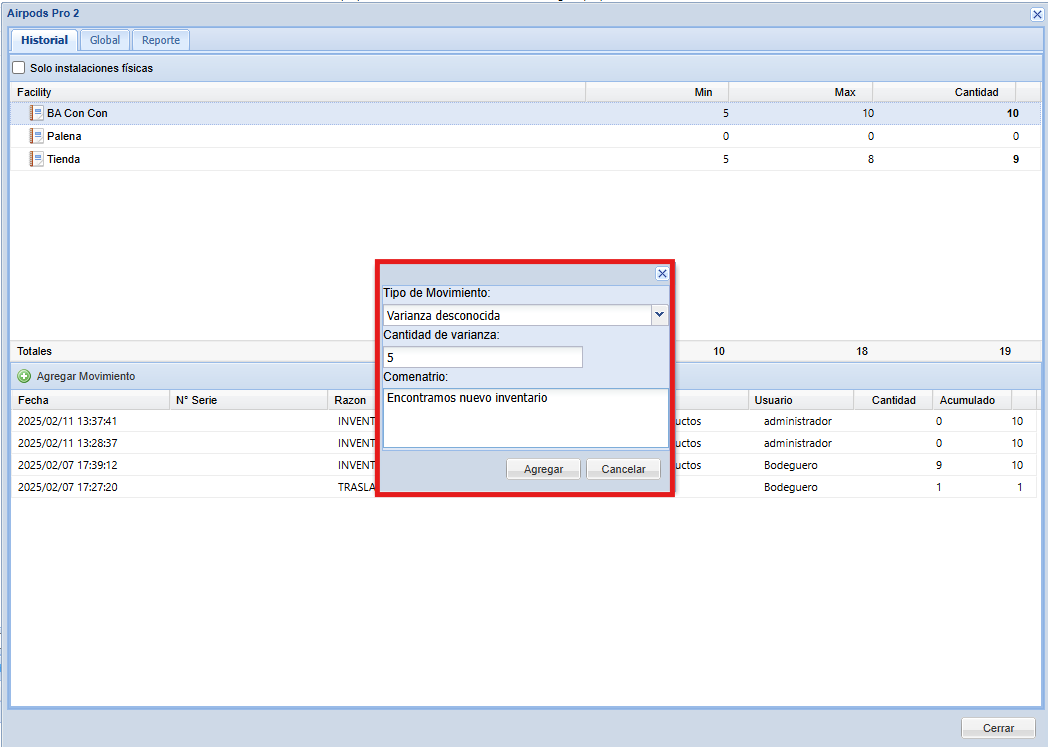The image size is (1048, 747).
Task: Click the Tienda facility icon
Action: tap(37, 159)
